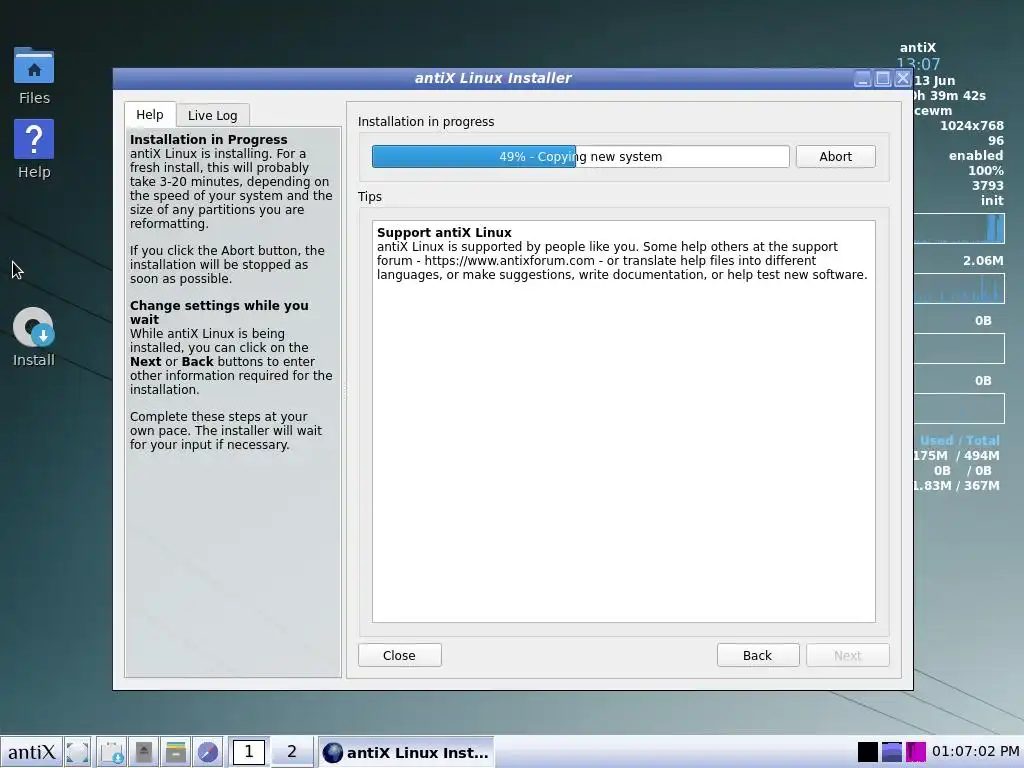
Task: Click the 49% Copying new system progress bar
Action: [580, 157]
